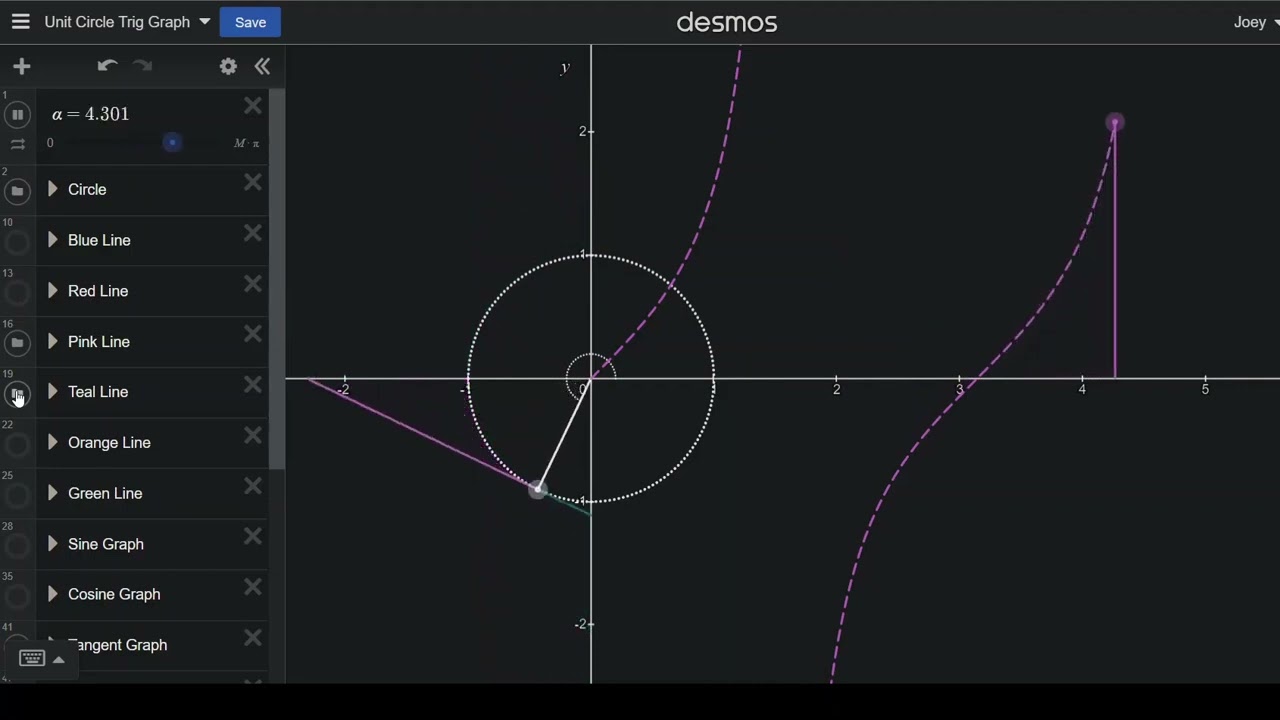Click the expression list scrollbar
This screenshot has width=1280, height=720.
tap(276, 280)
